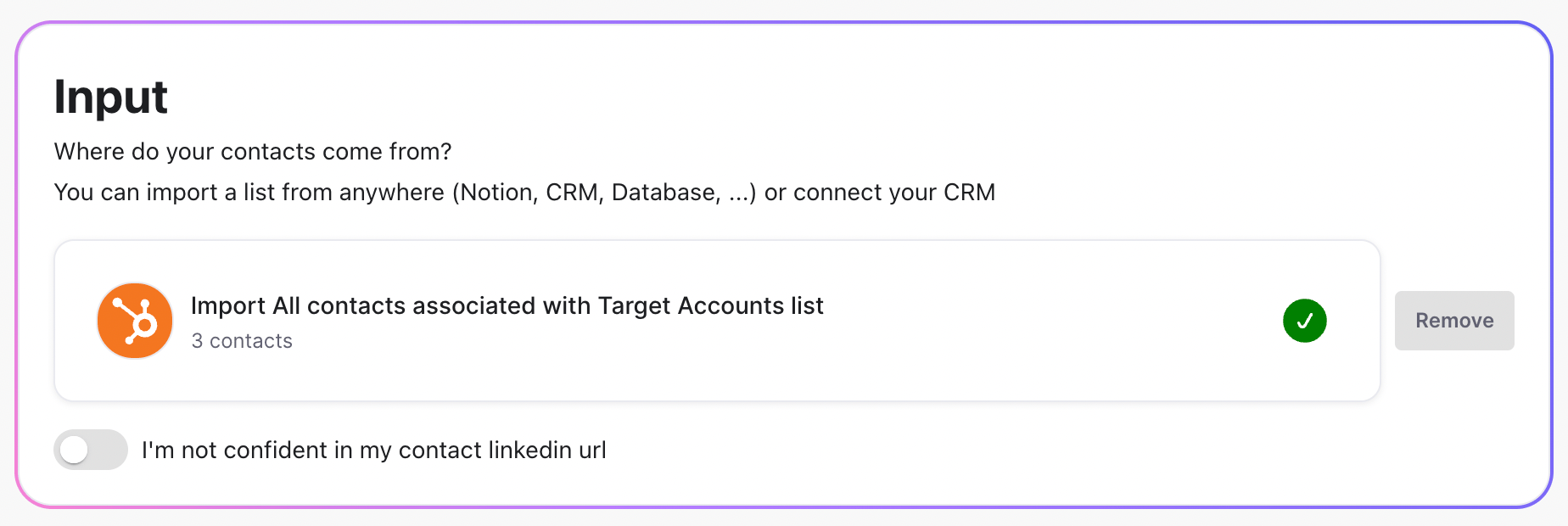
Task: Click the orange HubSpot logo icon
Action: (135, 321)
